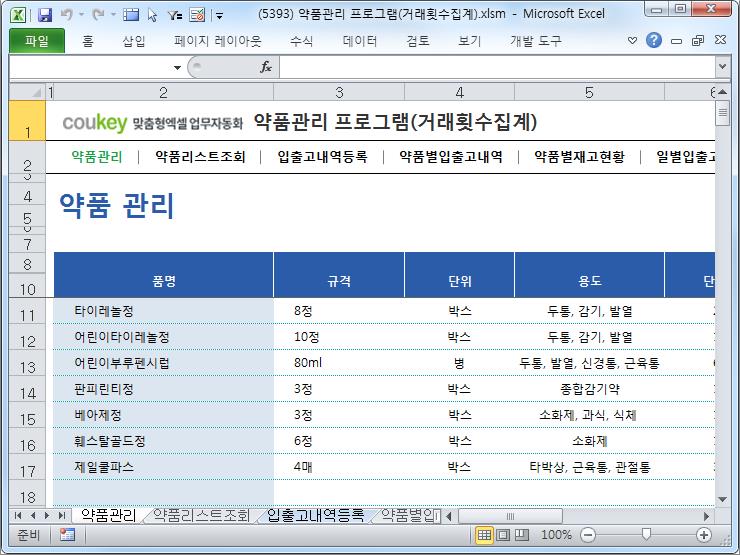Select column header 3
Screen dimensions: 740x555
coord(339,92)
